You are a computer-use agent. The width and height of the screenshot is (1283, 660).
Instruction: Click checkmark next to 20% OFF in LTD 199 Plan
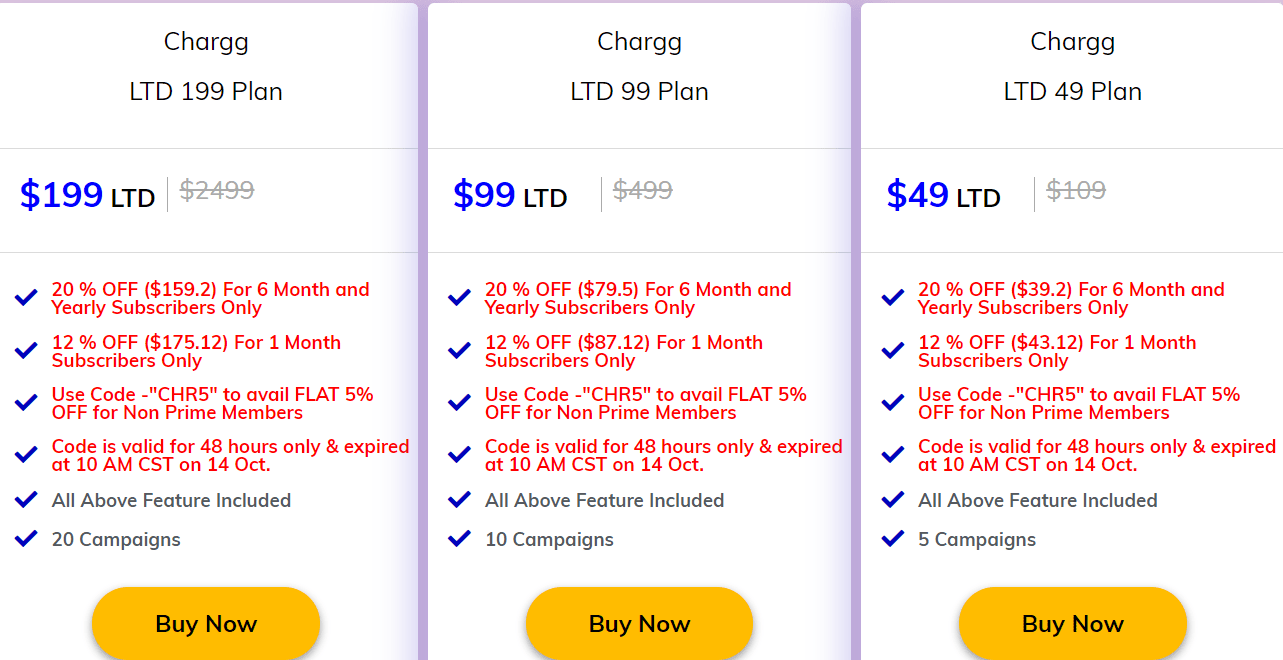(25, 296)
